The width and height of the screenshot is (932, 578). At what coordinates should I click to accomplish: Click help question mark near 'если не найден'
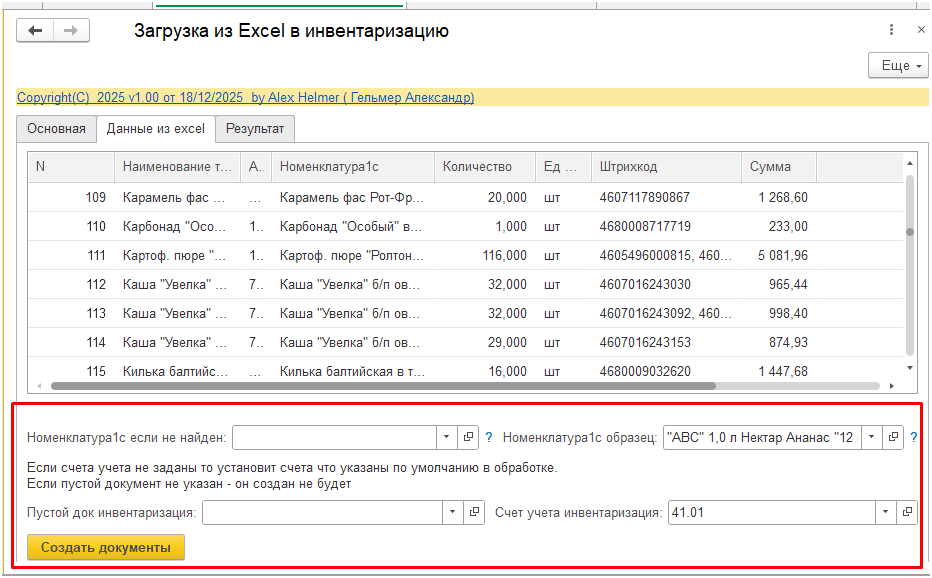coord(489,438)
